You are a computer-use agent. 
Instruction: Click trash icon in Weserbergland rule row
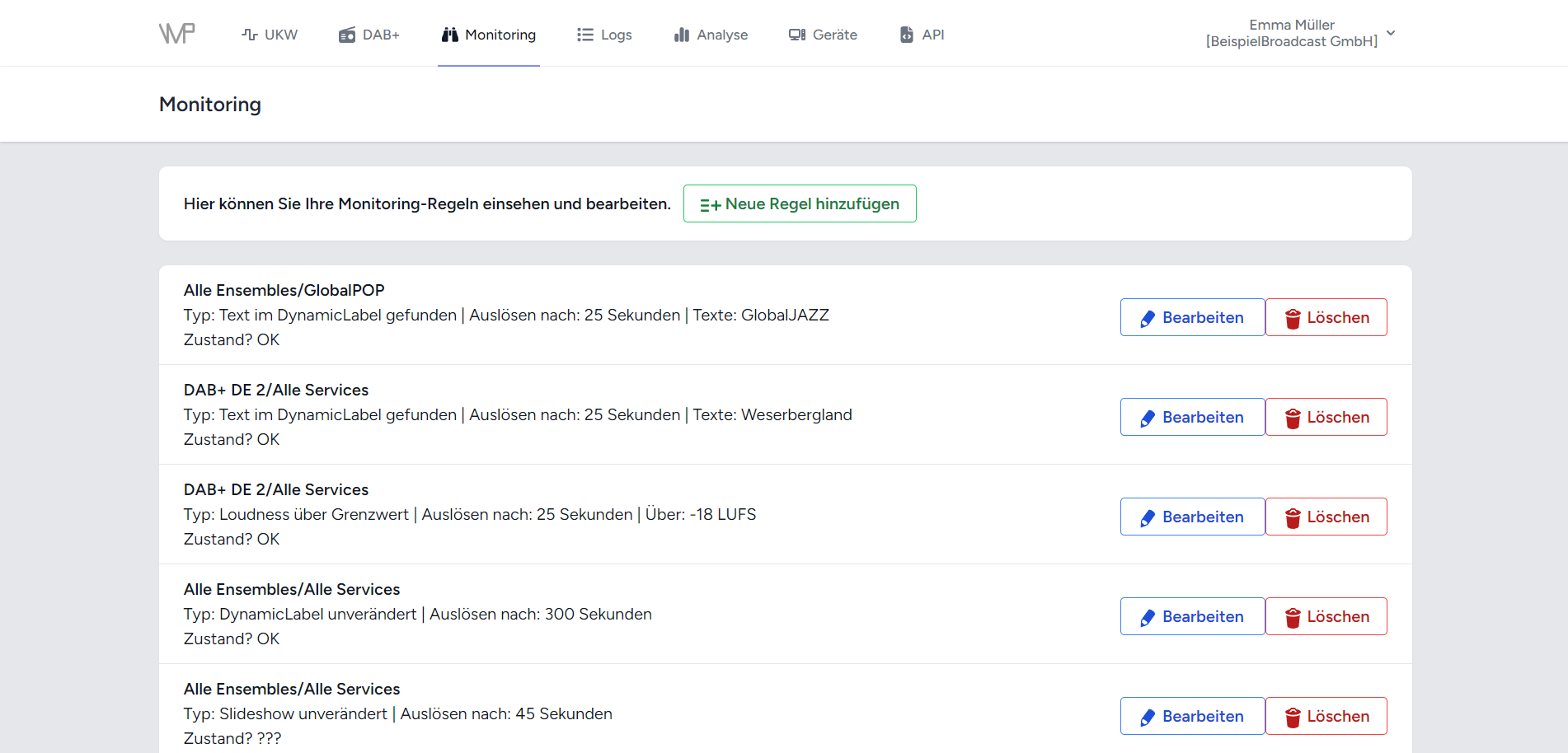pos(1293,419)
